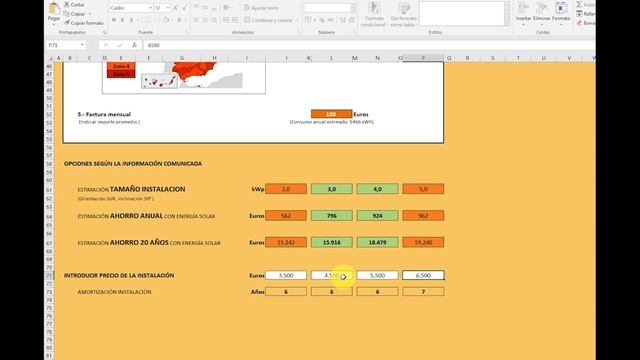Click Ajustar texto button
This screenshot has width=640, height=360.
tap(261, 8)
